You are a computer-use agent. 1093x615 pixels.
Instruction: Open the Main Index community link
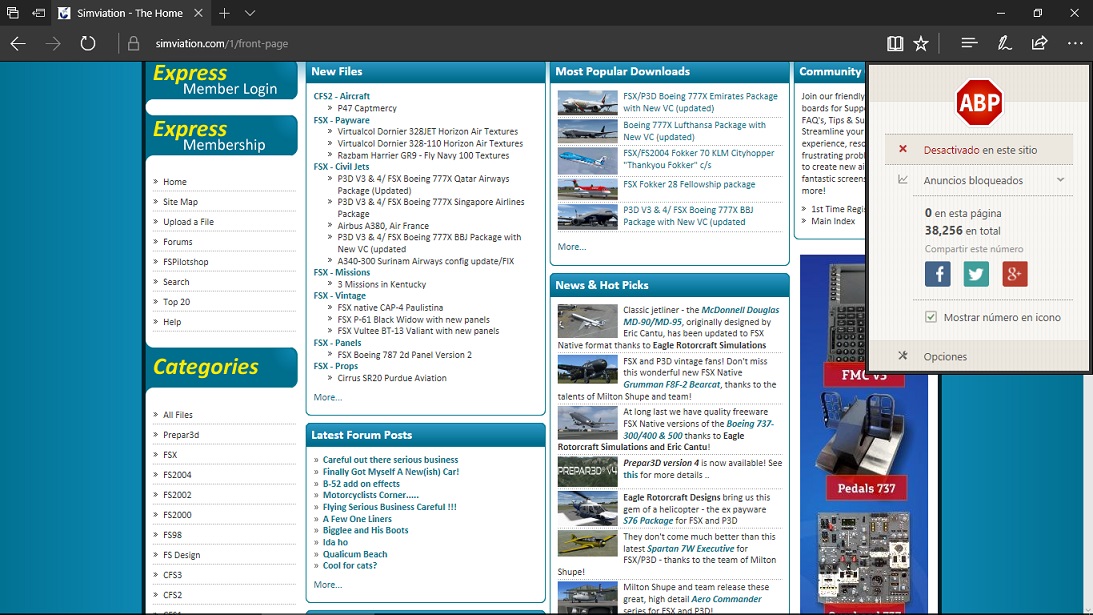point(833,221)
